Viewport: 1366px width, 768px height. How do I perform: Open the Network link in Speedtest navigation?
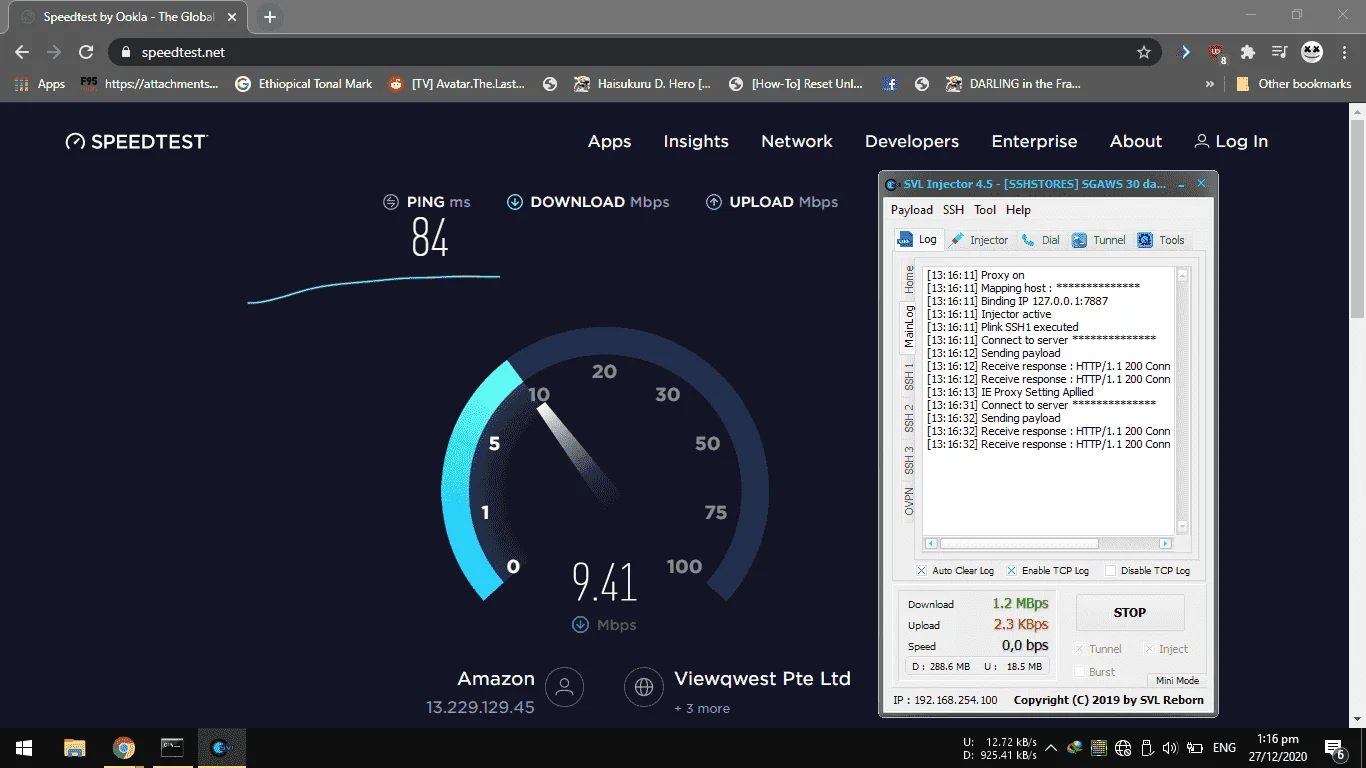[797, 142]
